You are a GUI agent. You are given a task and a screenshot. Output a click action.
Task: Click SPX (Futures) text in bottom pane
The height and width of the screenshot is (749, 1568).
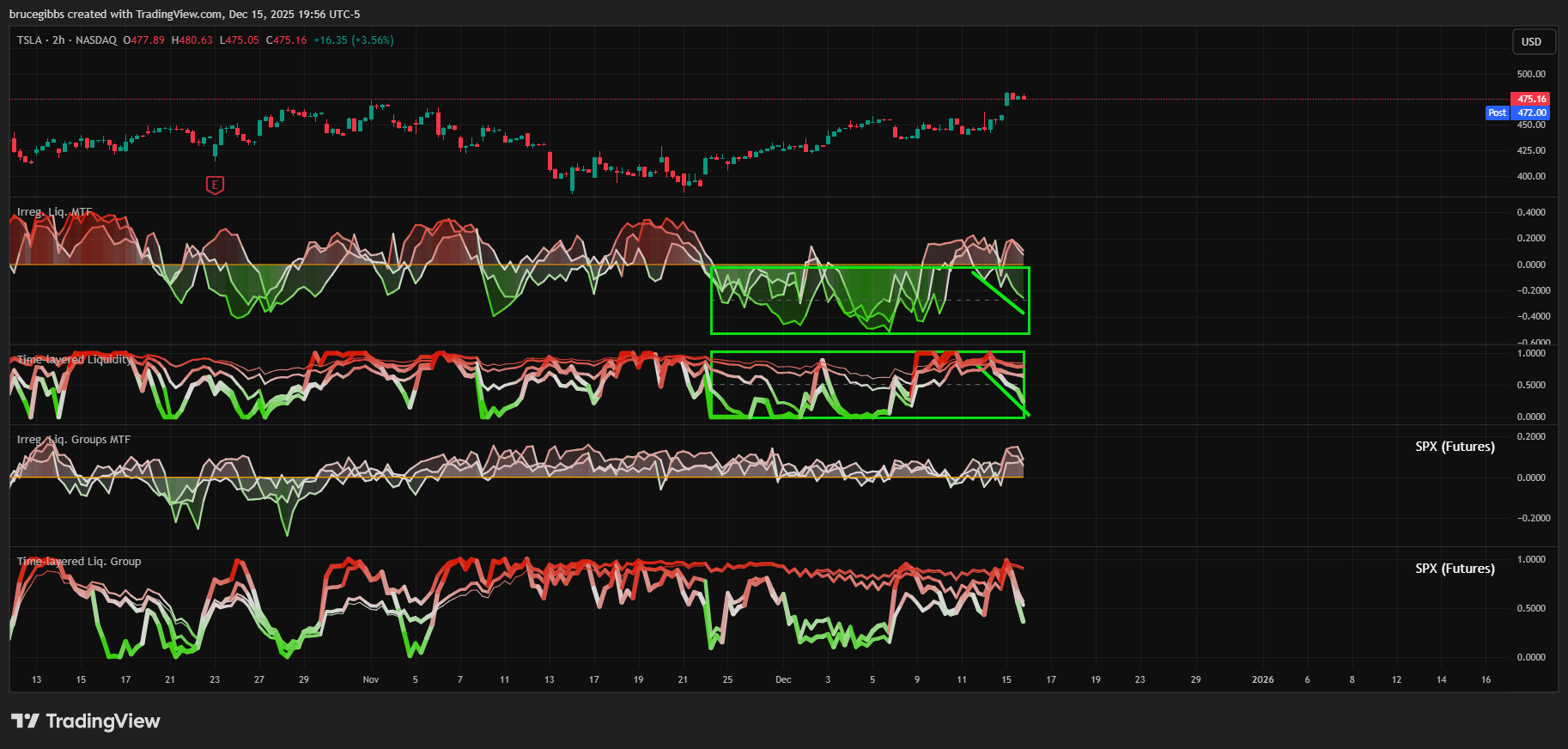pyautogui.click(x=1455, y=569)
